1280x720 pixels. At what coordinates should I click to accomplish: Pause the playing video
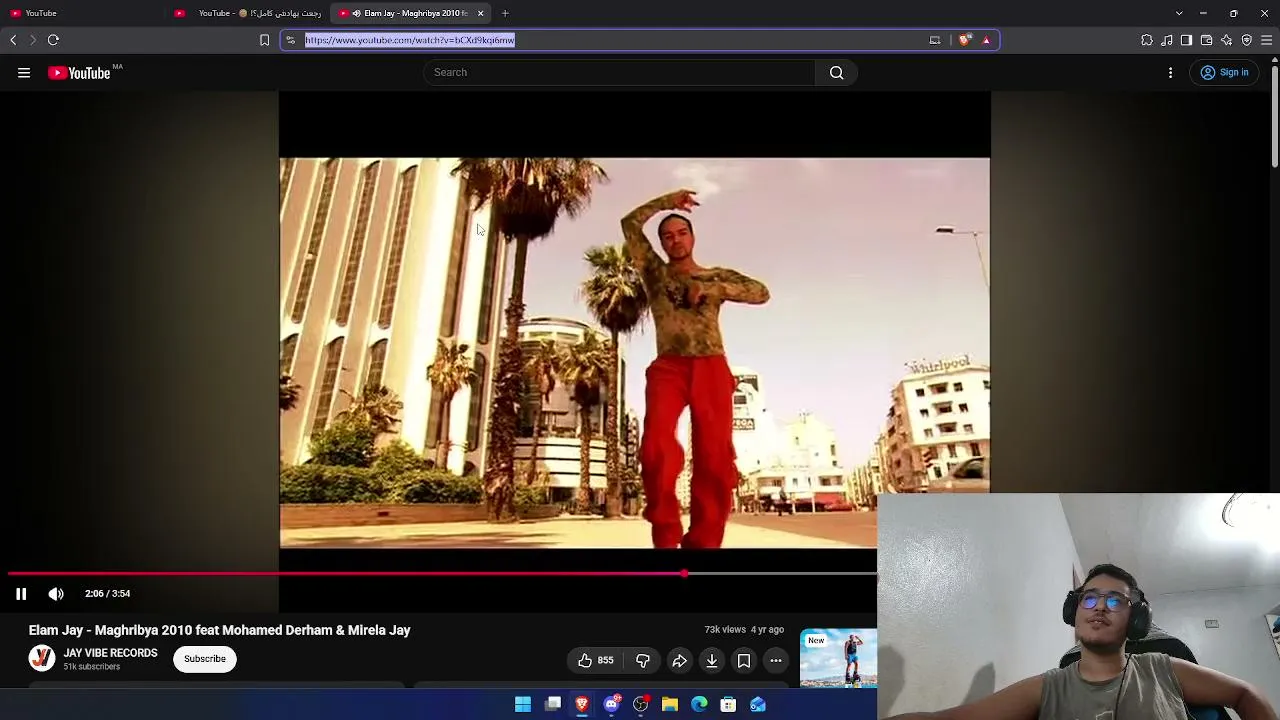tap(21, 594)
